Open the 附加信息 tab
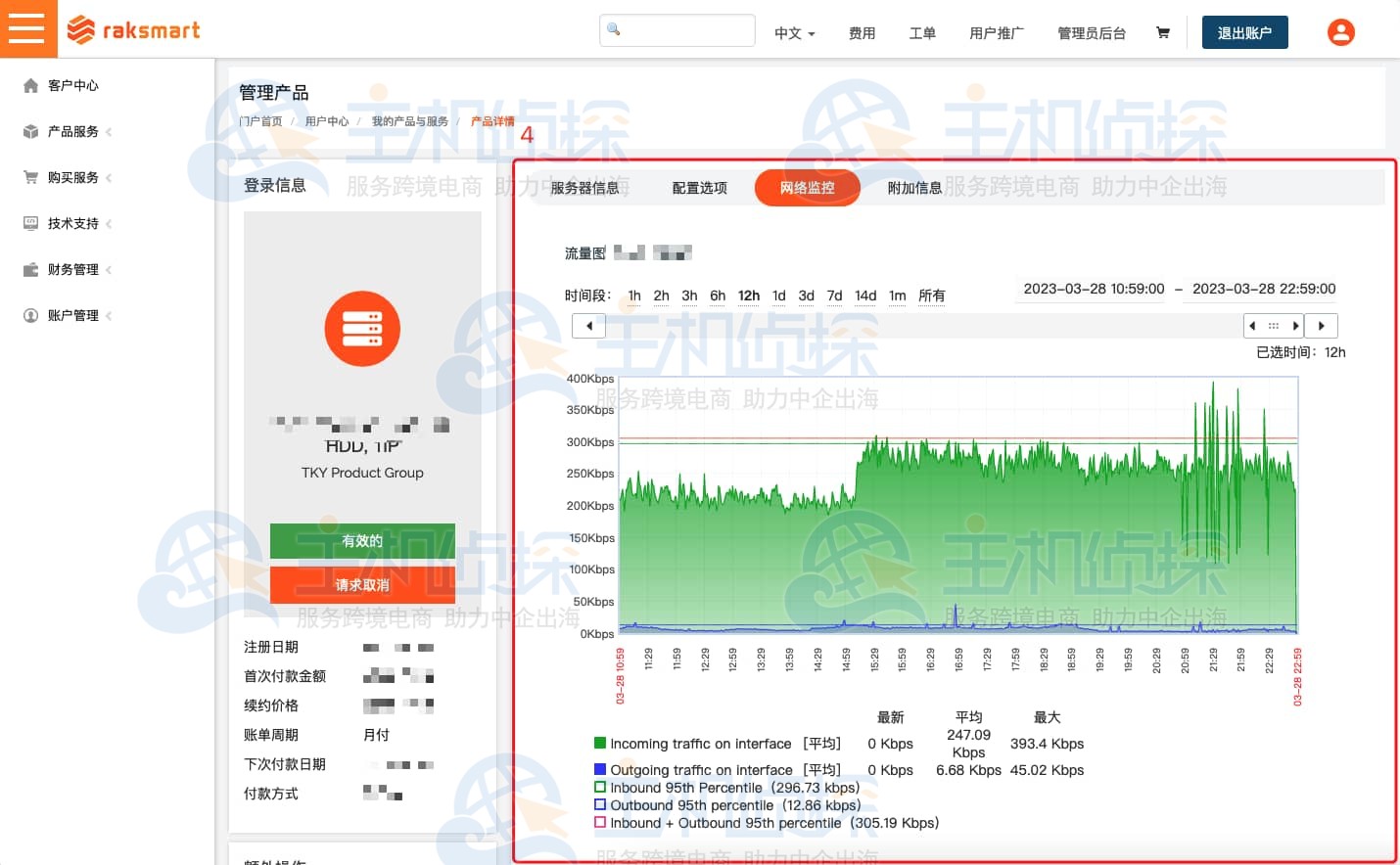 (x=913, y=188)
